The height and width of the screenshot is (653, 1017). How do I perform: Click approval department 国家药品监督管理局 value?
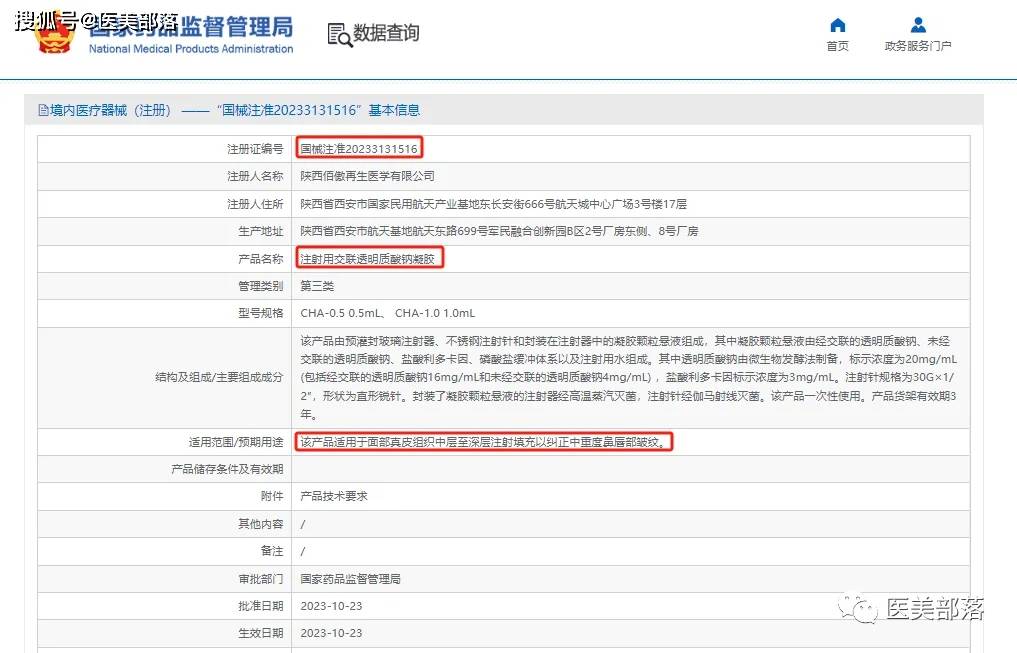pos(350,578)
